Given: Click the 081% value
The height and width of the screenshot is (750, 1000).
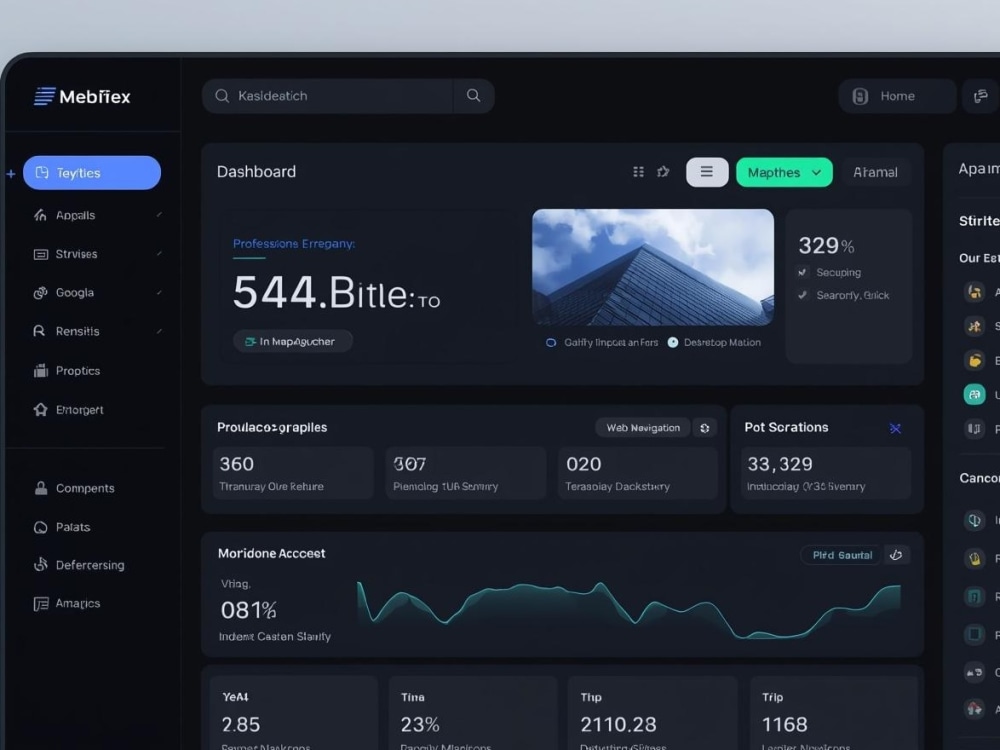Looking at the screenshot, I should tap(248, 610).
